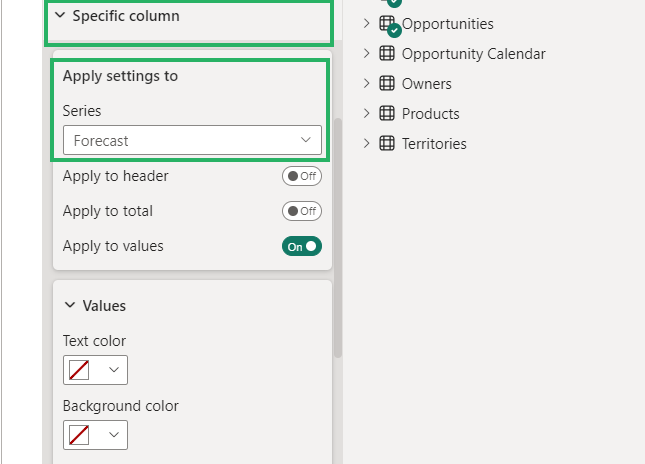
Task: Click the Background color swatch
Action: point(79,435)
